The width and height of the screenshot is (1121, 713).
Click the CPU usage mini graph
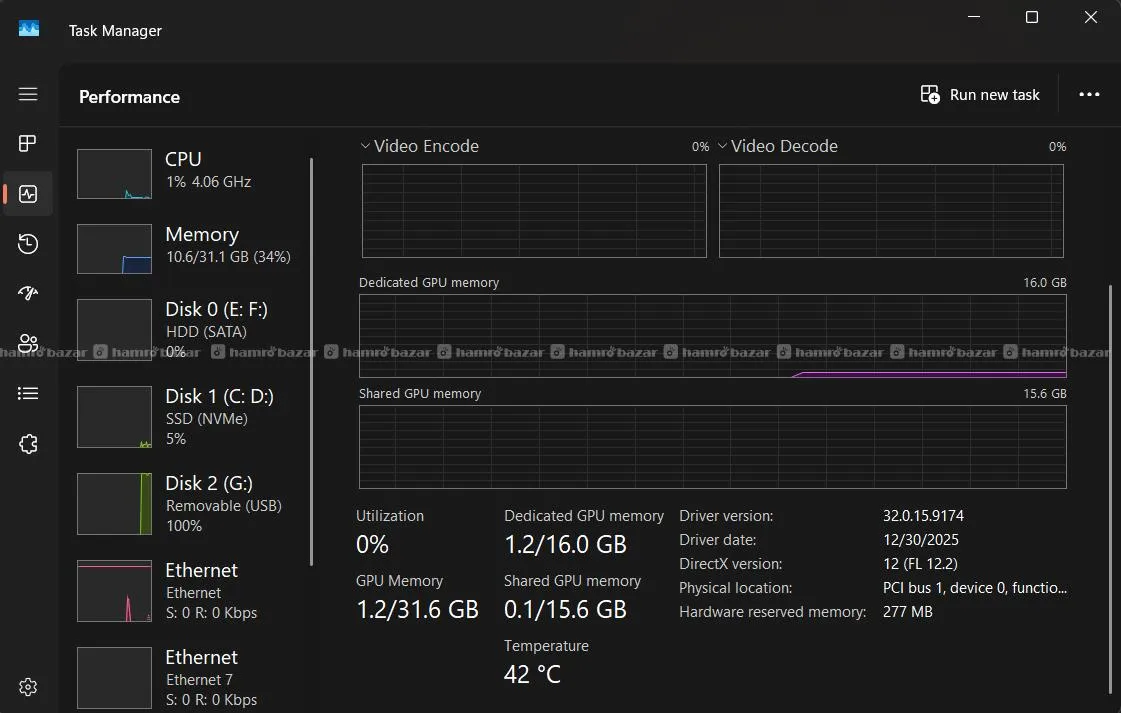tap(114, 174)
